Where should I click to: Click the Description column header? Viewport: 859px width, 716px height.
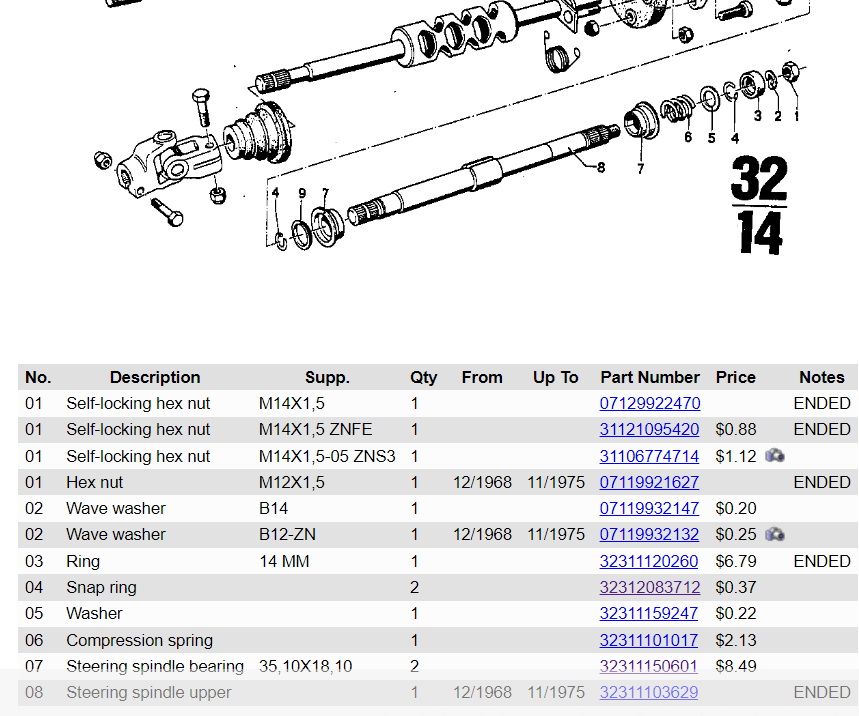[155, 377]
